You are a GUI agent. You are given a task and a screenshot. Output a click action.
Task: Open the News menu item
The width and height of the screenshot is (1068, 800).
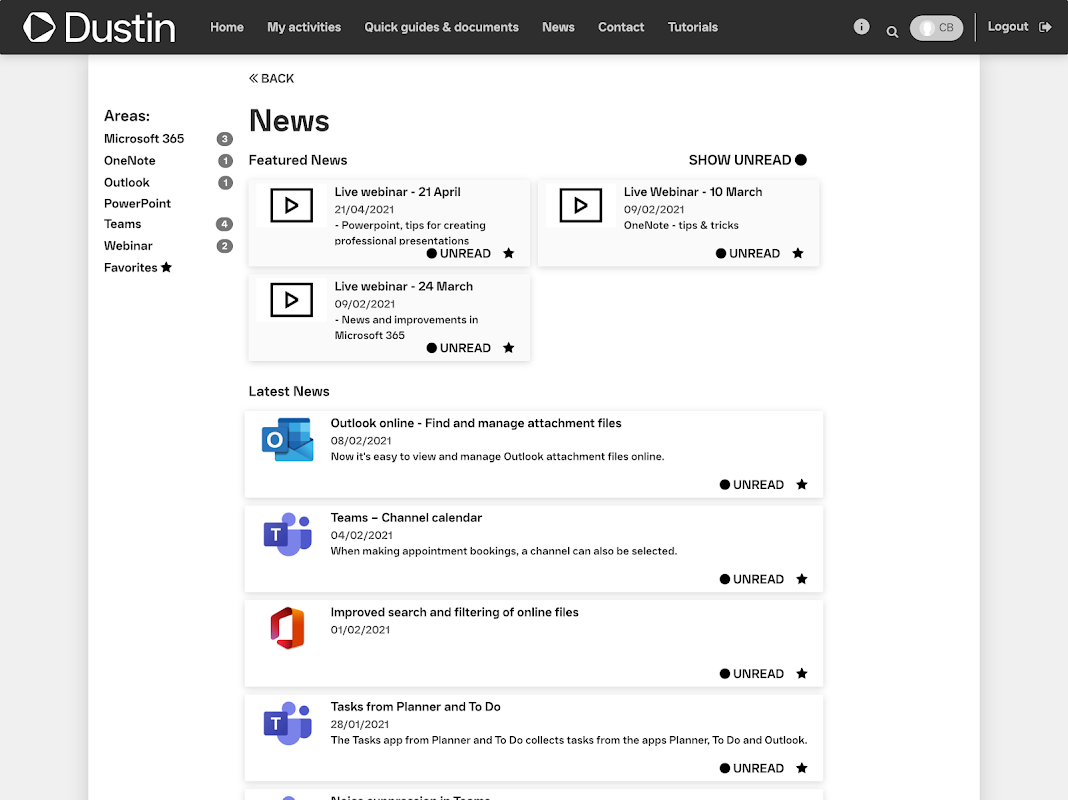tap(559, 27)
